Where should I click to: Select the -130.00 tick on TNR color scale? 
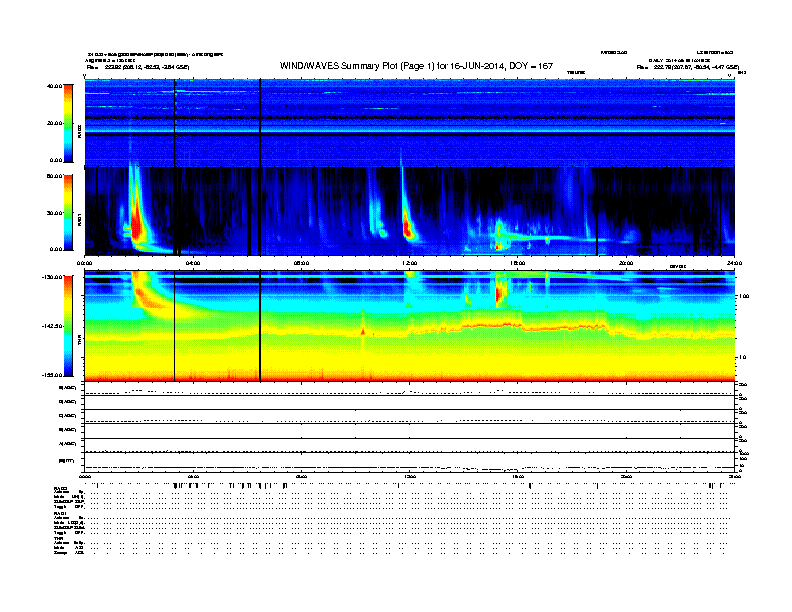(53, 277)
